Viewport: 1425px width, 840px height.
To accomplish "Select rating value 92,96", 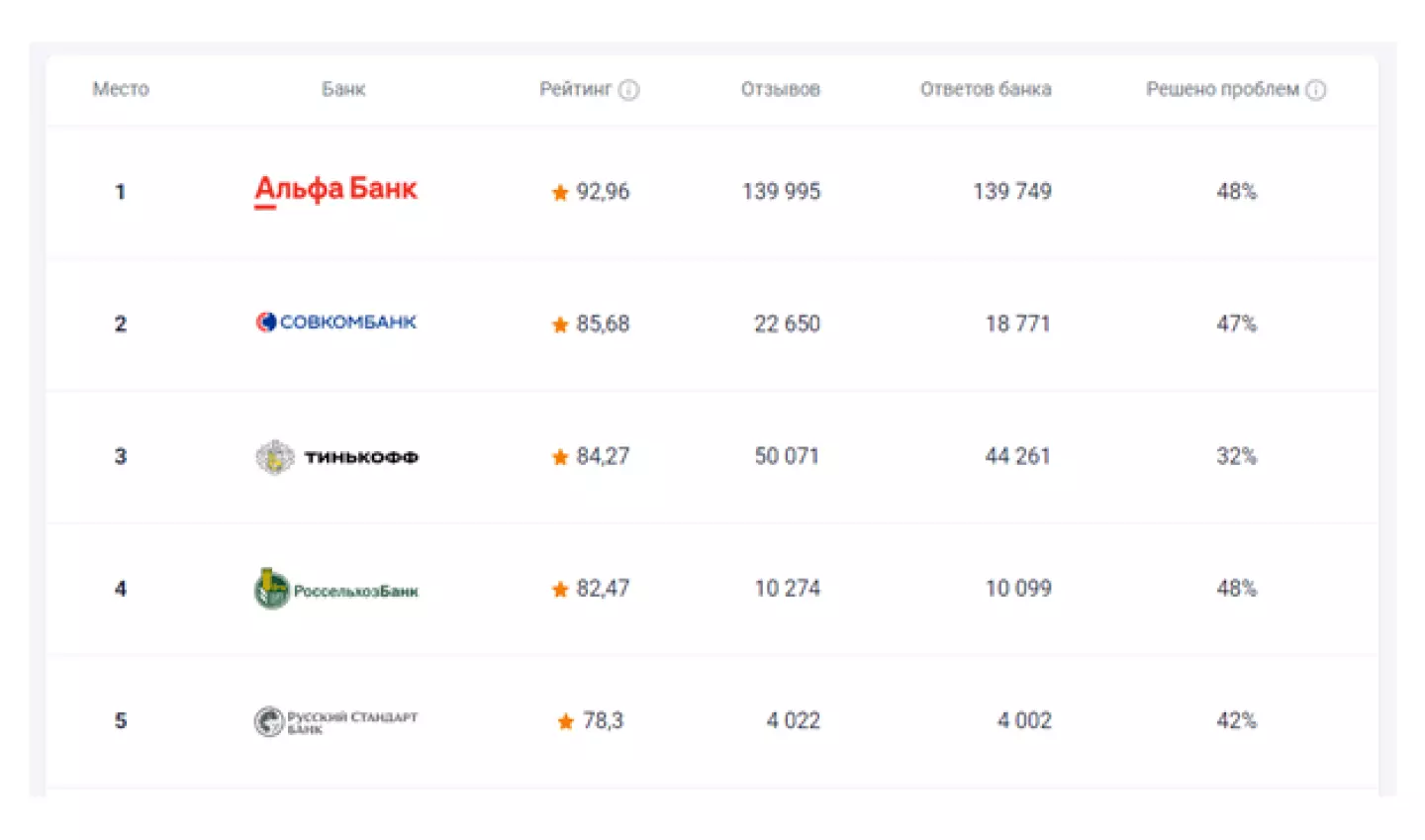I will (603, 191).
